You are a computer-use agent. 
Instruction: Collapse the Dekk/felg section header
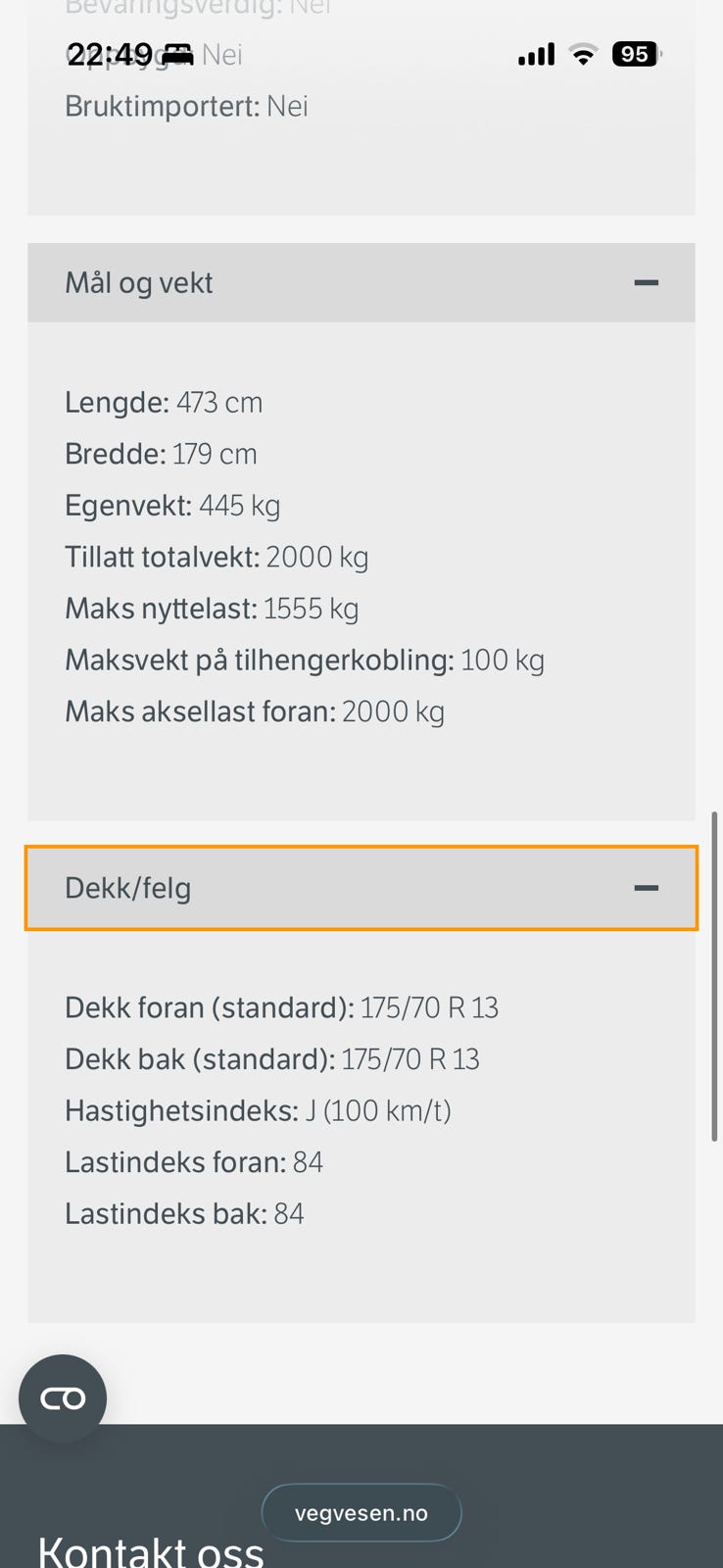(361, 888)
